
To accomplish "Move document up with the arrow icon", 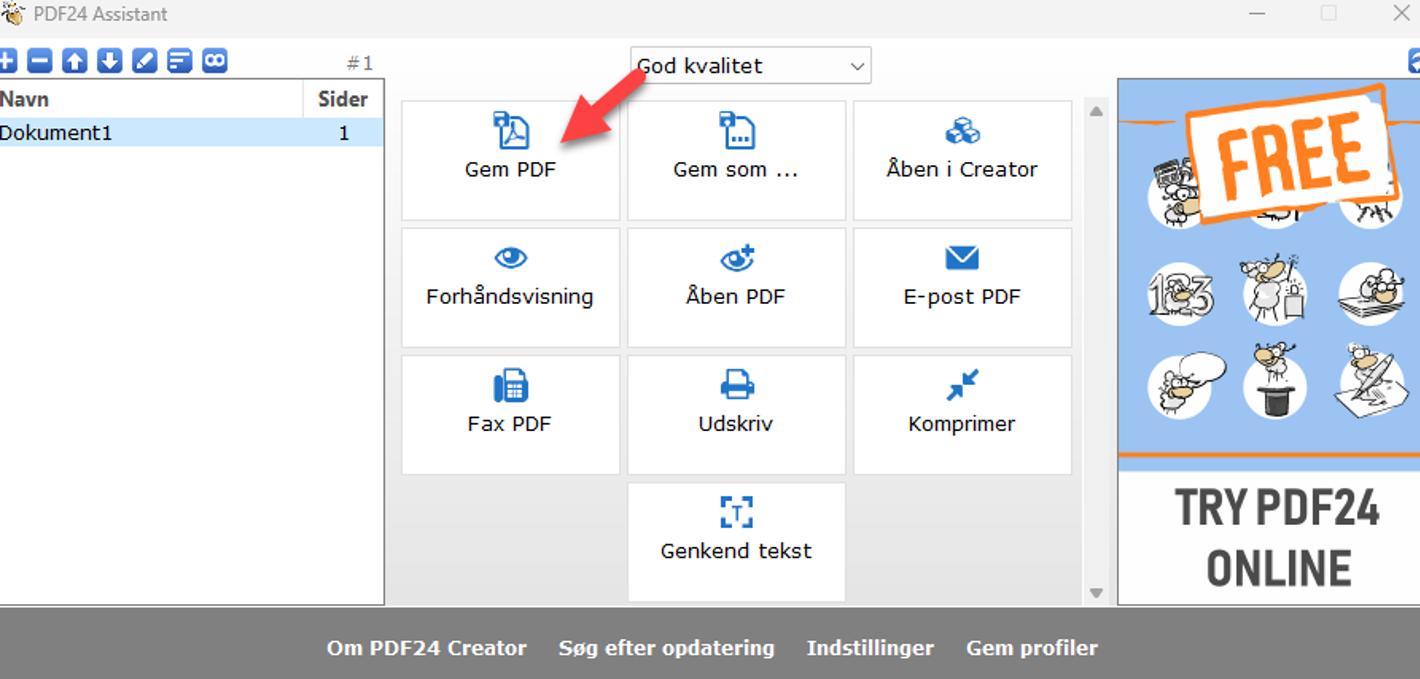I will (x=75, y=61).
